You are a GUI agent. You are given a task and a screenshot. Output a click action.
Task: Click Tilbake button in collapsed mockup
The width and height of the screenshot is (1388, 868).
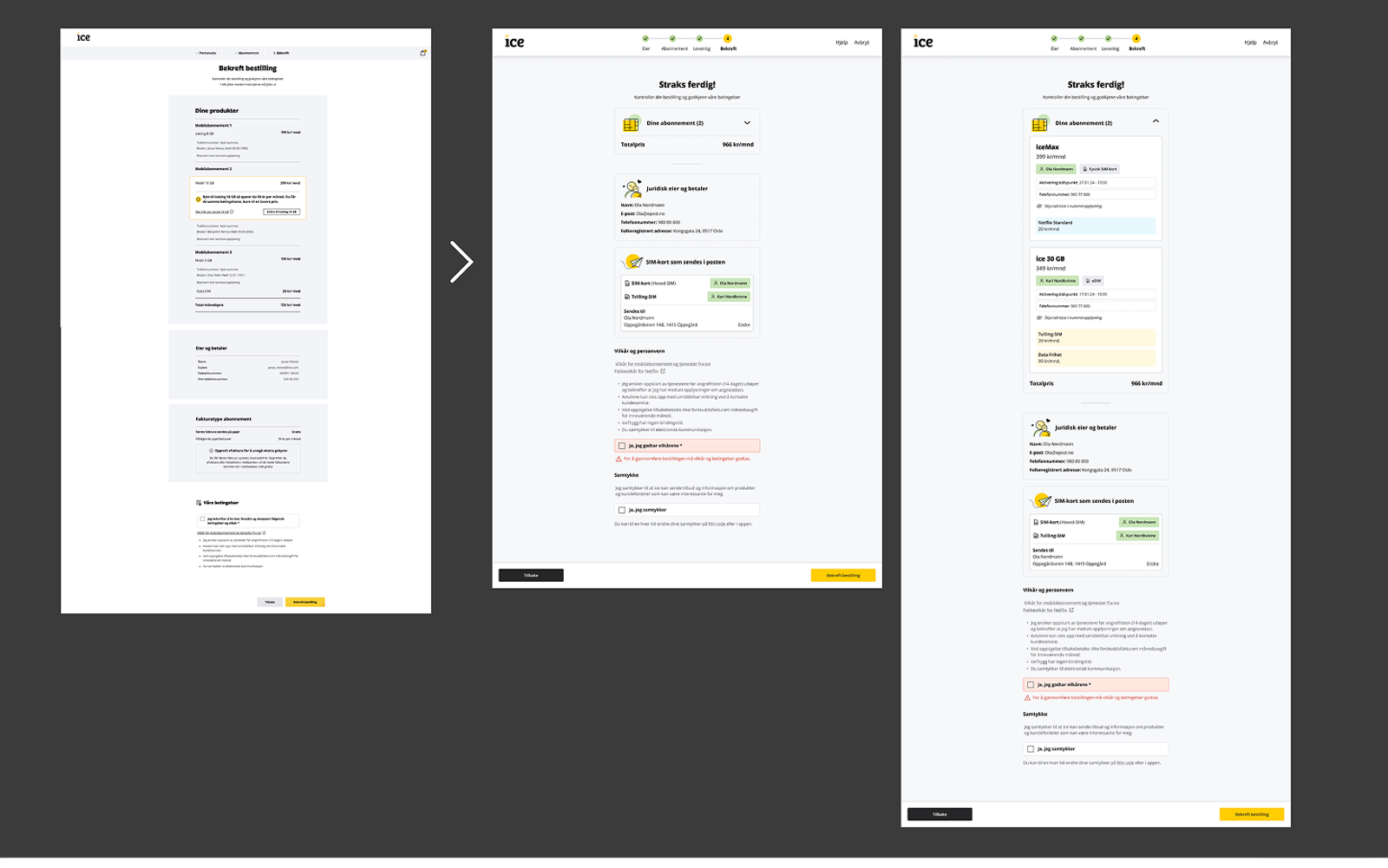pos(531,576)
